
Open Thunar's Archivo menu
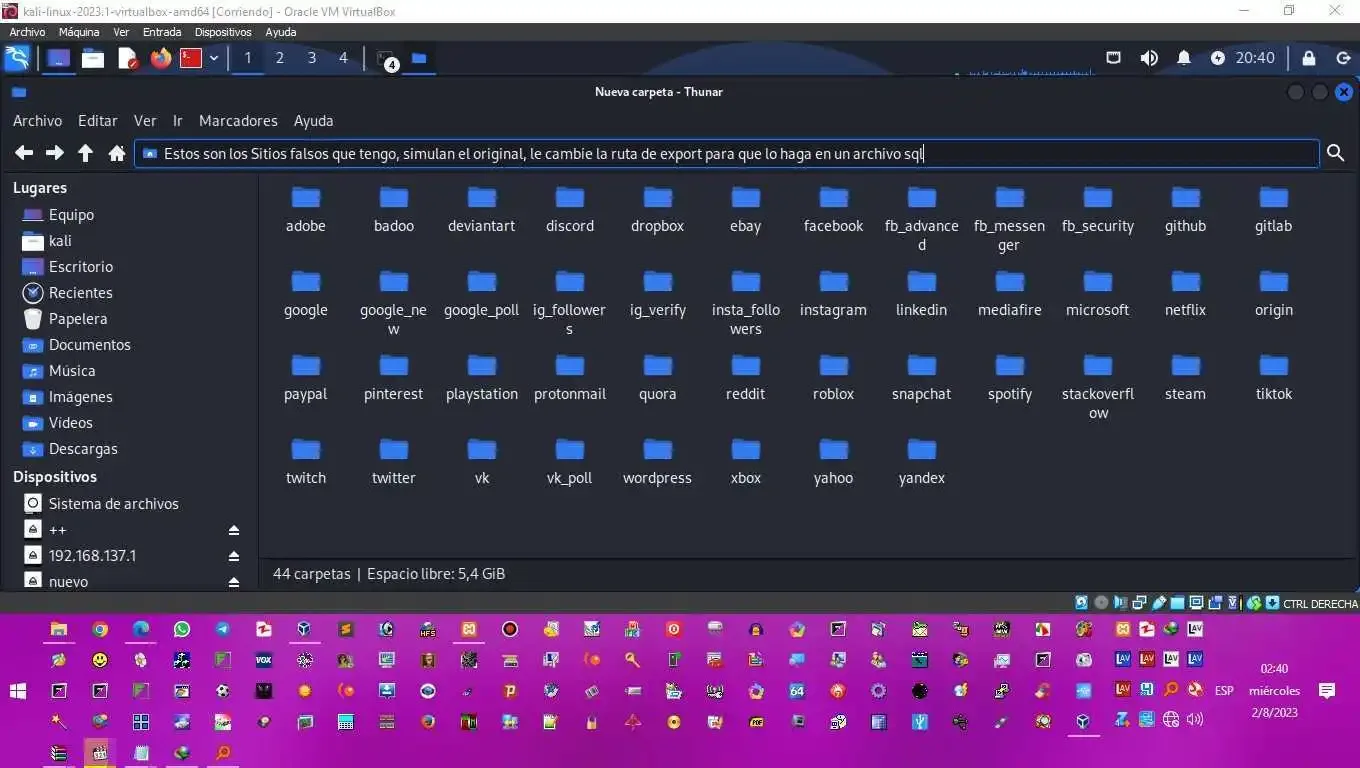[x=37, y=121]
